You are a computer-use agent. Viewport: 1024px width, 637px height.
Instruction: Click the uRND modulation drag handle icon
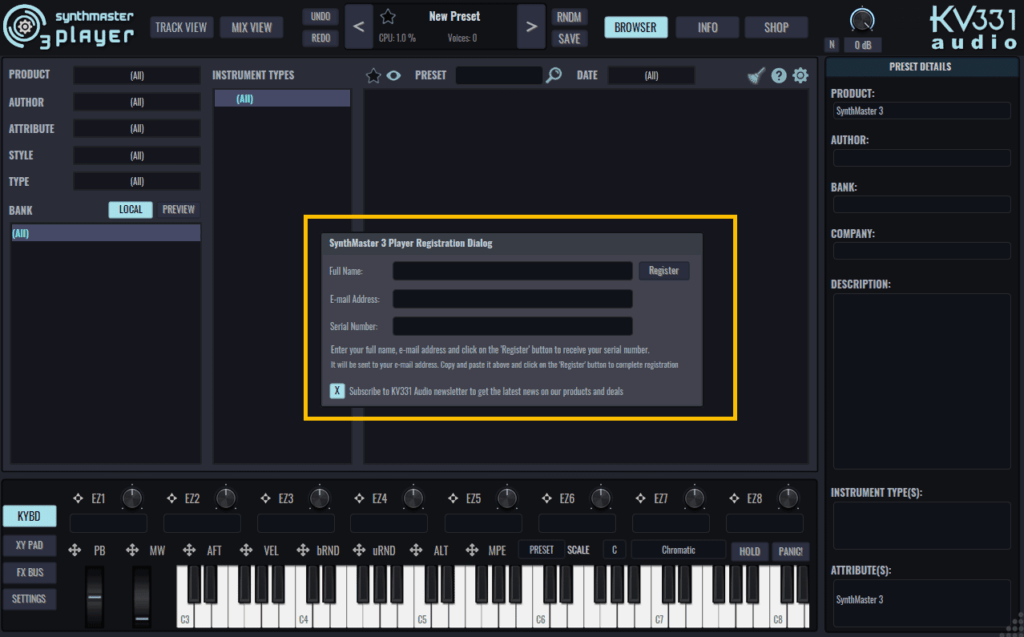pyautogui.click(x=359, y=550)
